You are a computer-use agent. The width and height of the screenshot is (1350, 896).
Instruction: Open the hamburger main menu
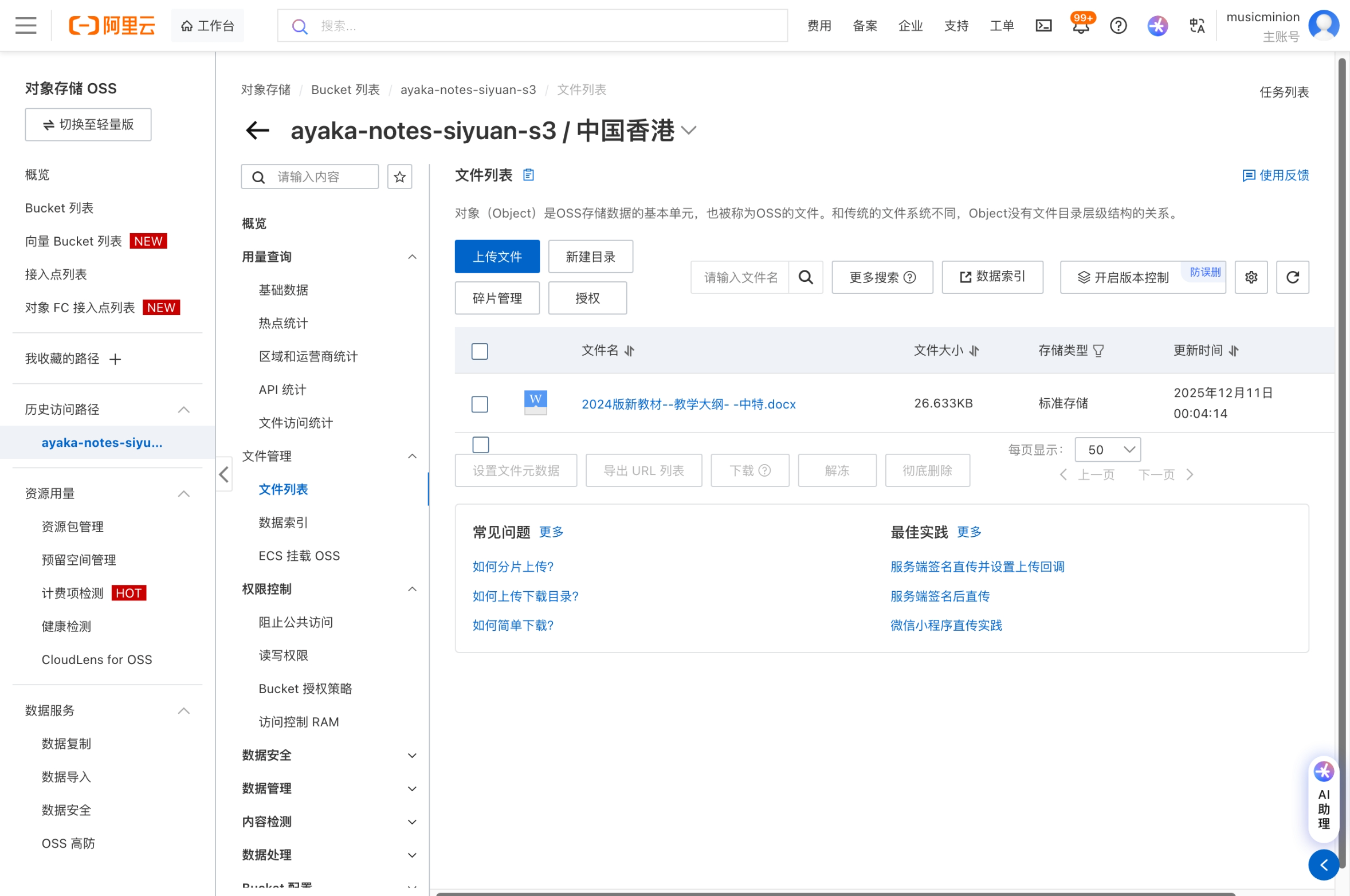tap(26, 26)
